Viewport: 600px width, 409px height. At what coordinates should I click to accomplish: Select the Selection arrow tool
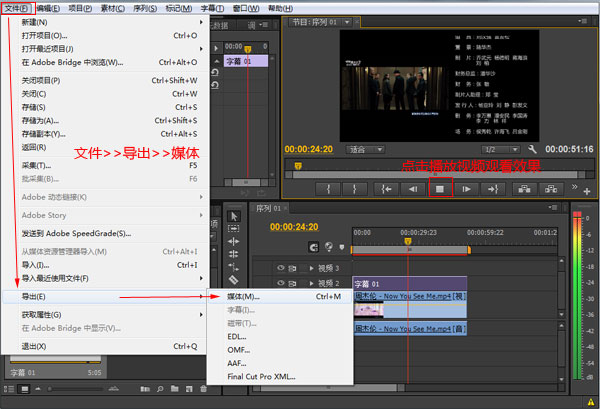234,217
